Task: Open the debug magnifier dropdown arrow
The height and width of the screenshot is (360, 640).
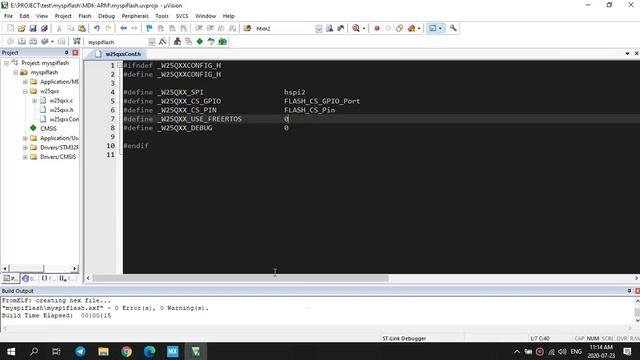Action: coord(364,29)
